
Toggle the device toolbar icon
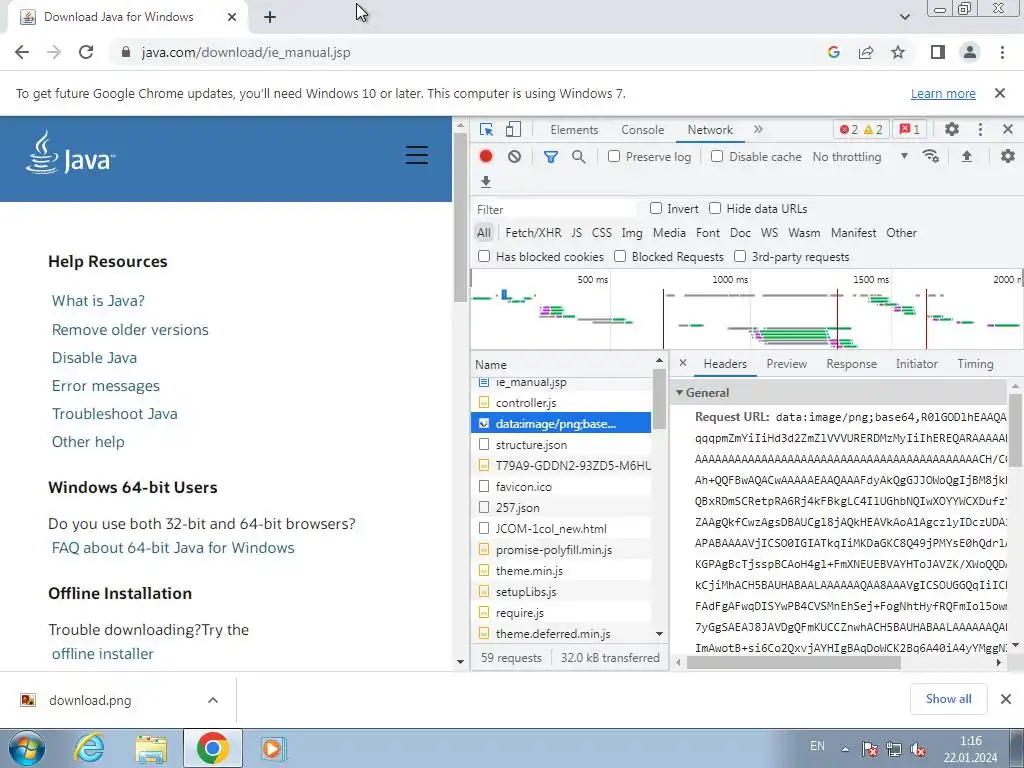(513, 129)
